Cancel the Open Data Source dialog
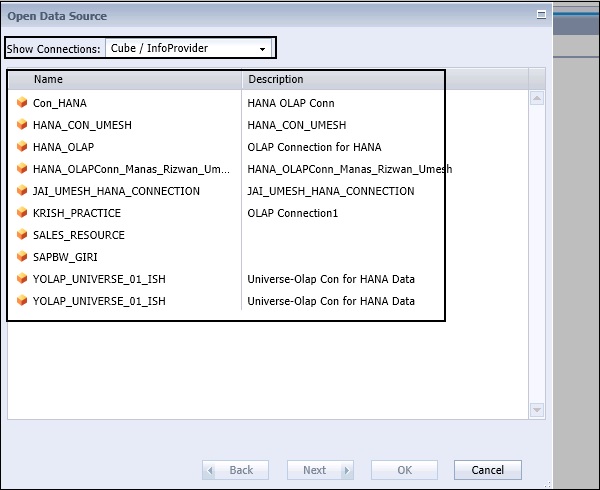Screen dimensions: 600x490 point(488,470)
